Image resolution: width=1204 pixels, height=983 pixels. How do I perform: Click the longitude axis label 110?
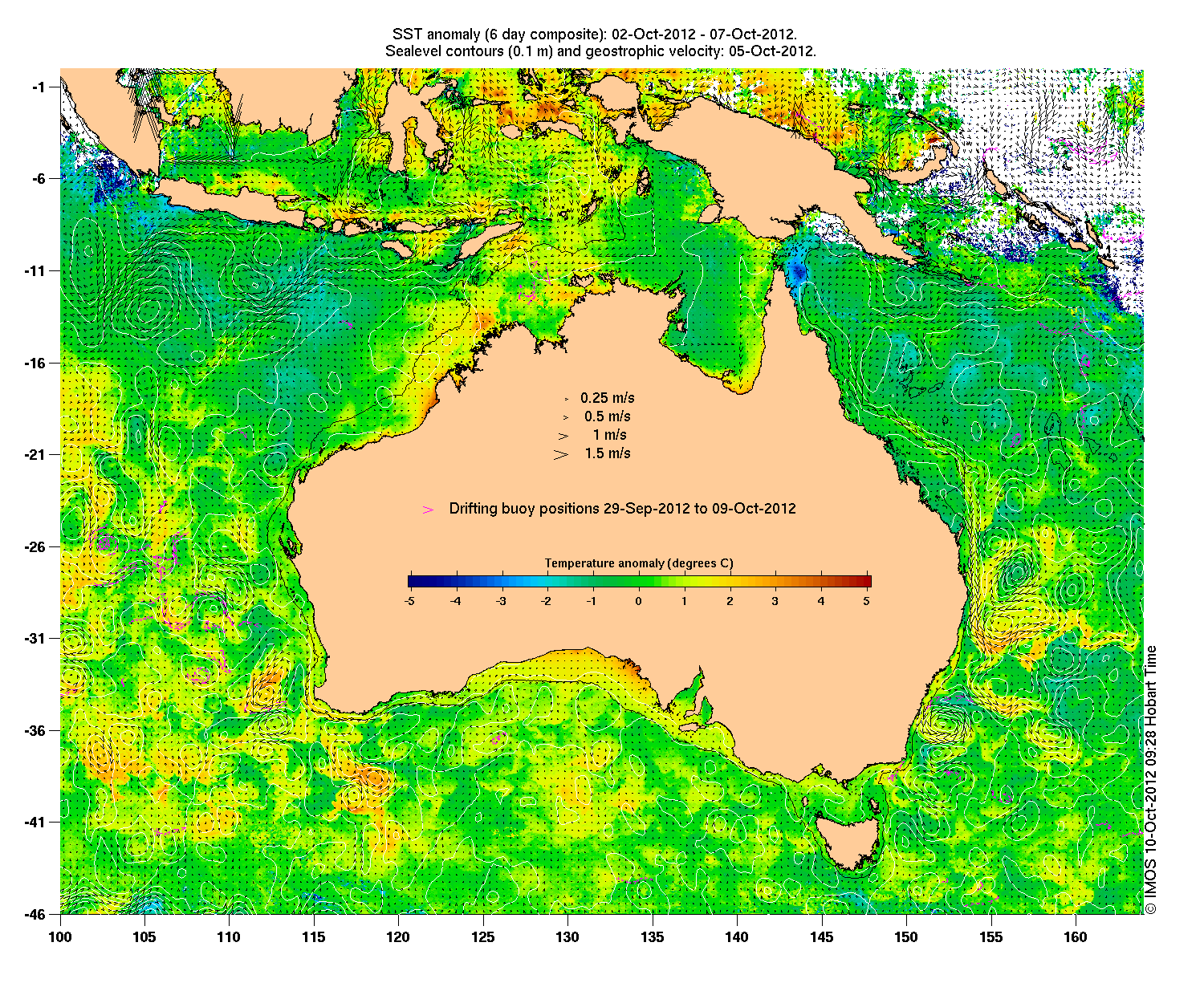pos(229,936)
